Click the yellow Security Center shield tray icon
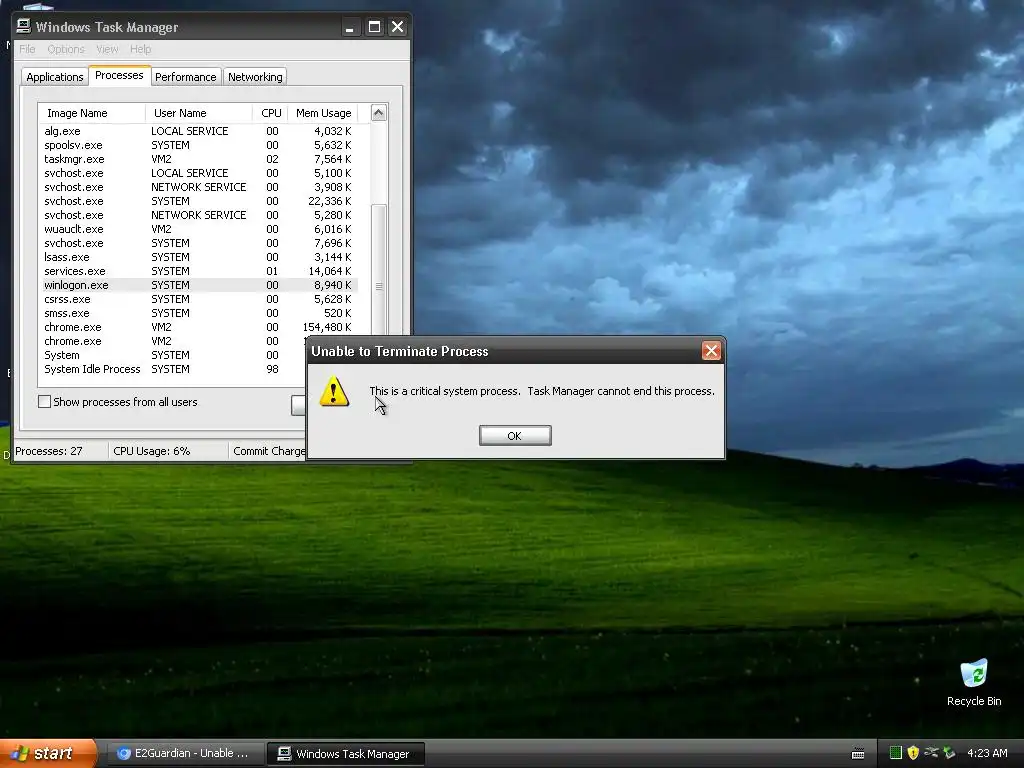The image size is (1024, 768). (913, 753)
